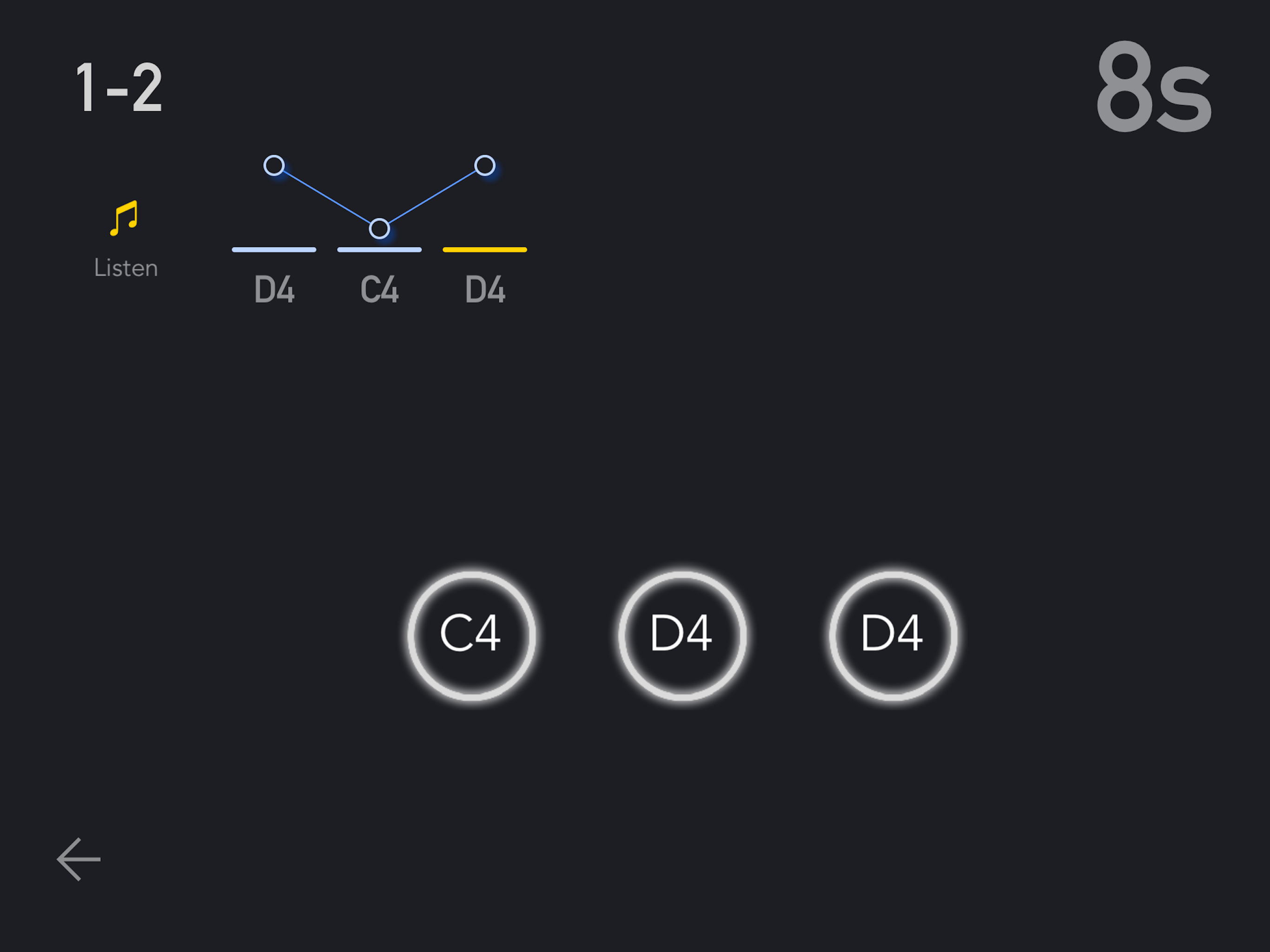Click the blue bar above the first D4 label
The height and width of the screenshot is (952, 1270).
[274, 250]
